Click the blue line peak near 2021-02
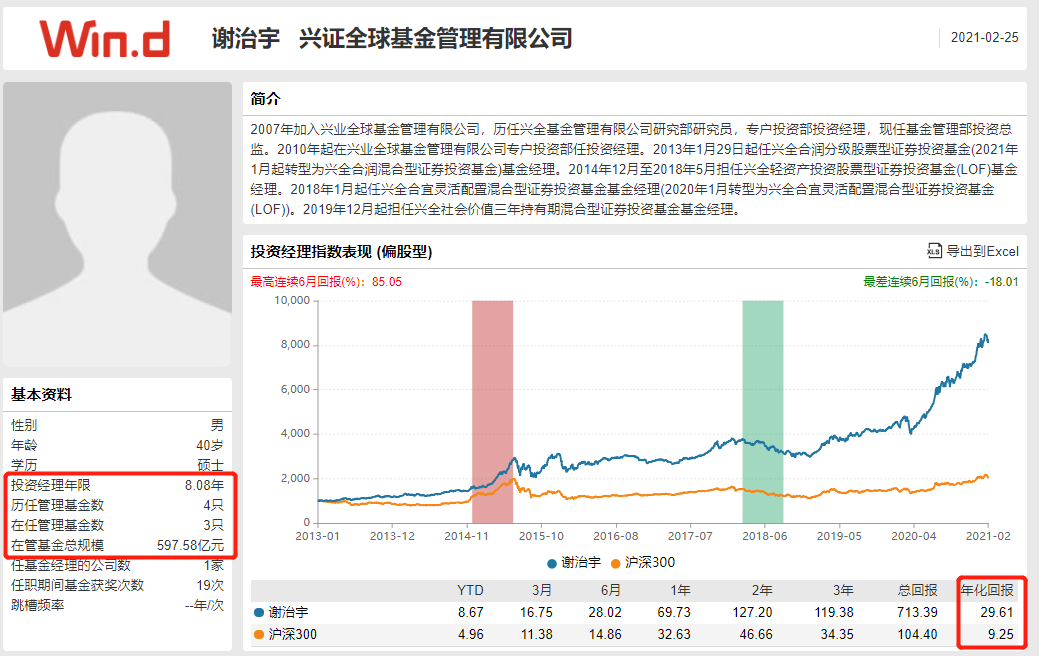 (986, 335)
